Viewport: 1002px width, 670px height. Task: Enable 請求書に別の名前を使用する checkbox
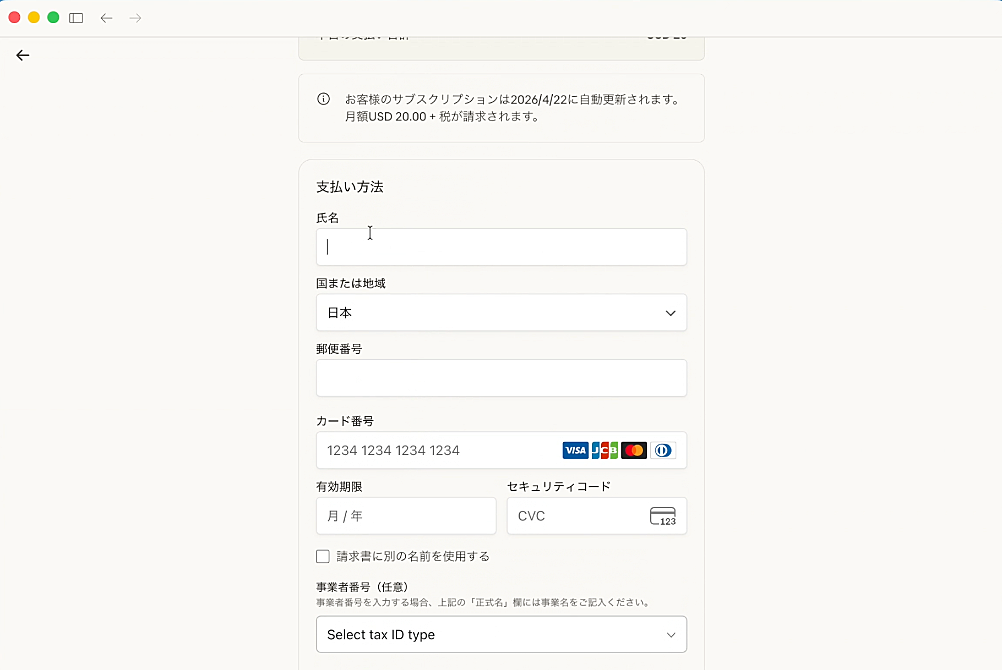[x=323, y=556]
